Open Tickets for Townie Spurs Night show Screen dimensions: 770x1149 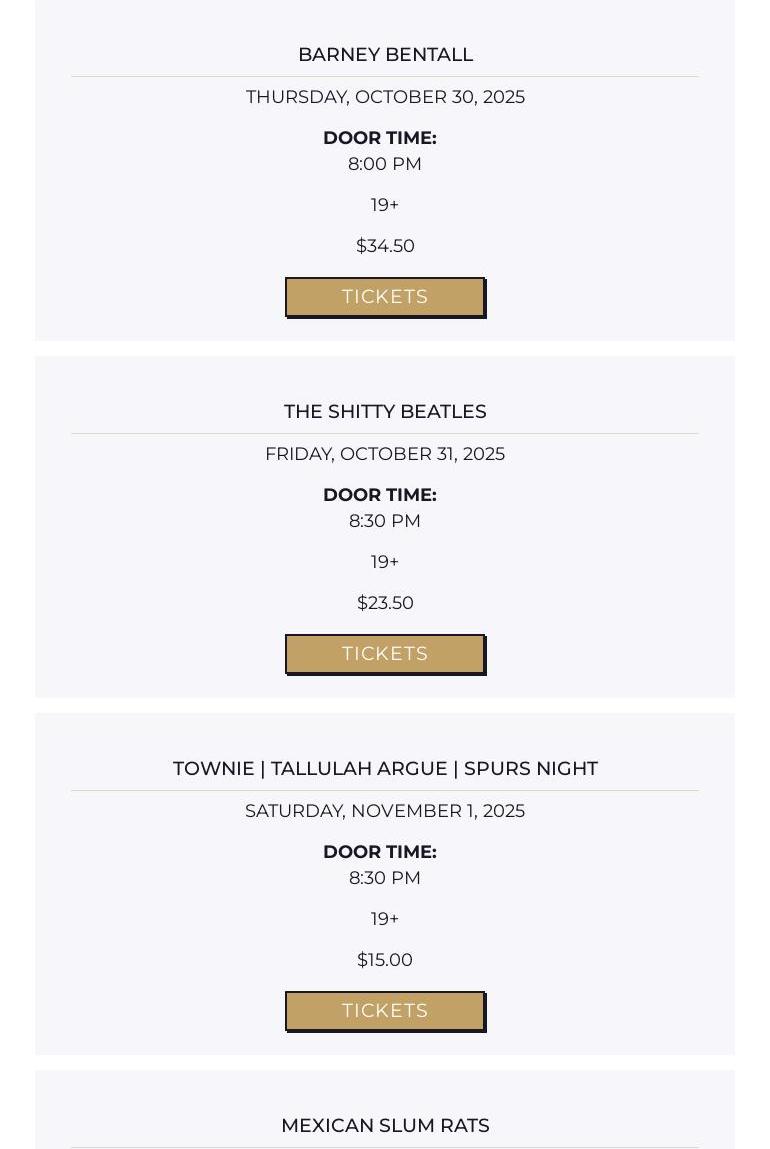385,1011
